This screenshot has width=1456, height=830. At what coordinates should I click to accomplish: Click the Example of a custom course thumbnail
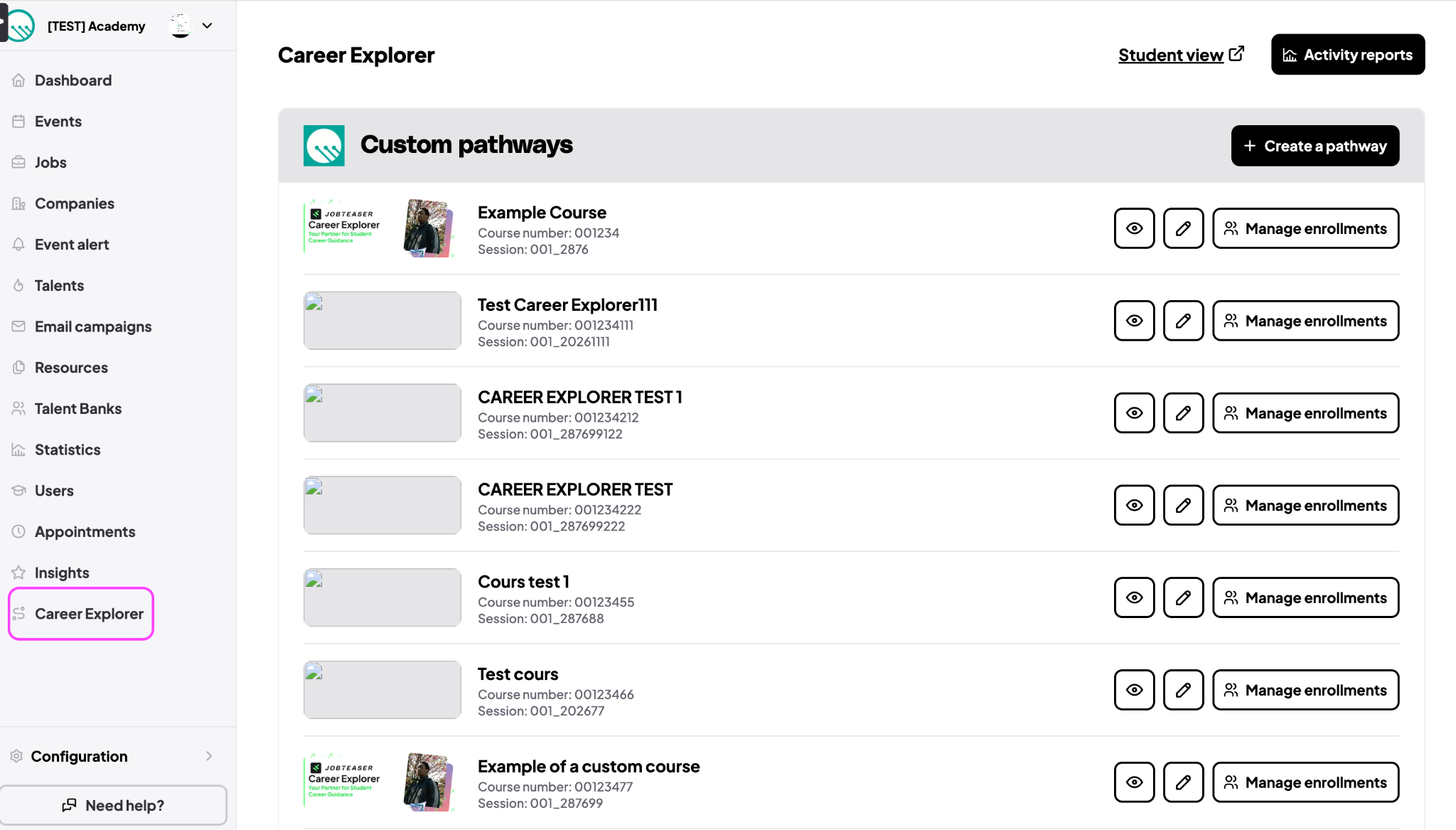pyautogui.click(x=382, y=782)
